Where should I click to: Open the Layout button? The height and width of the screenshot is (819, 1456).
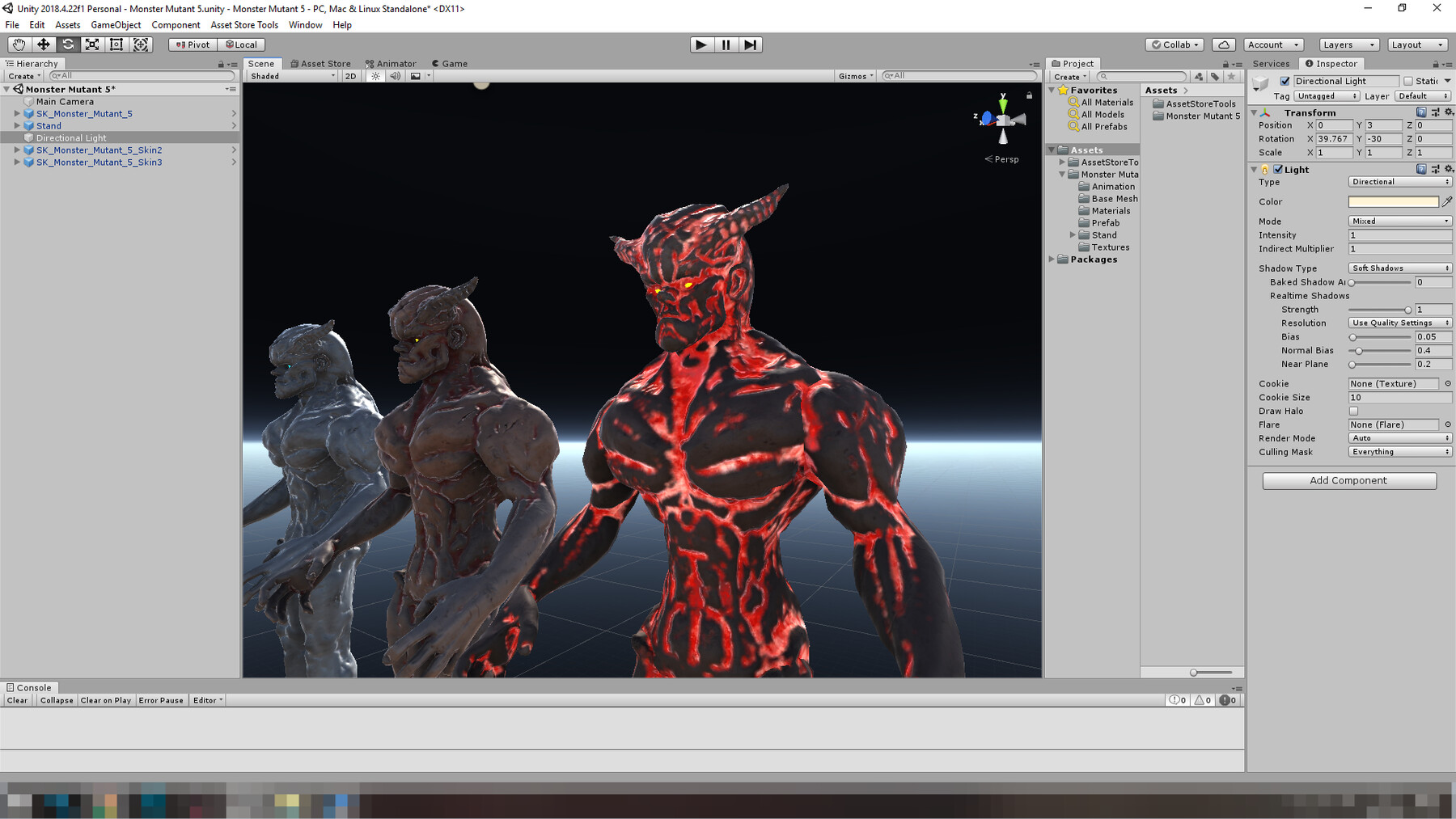pyautogui.click(x=1417, y=44)
